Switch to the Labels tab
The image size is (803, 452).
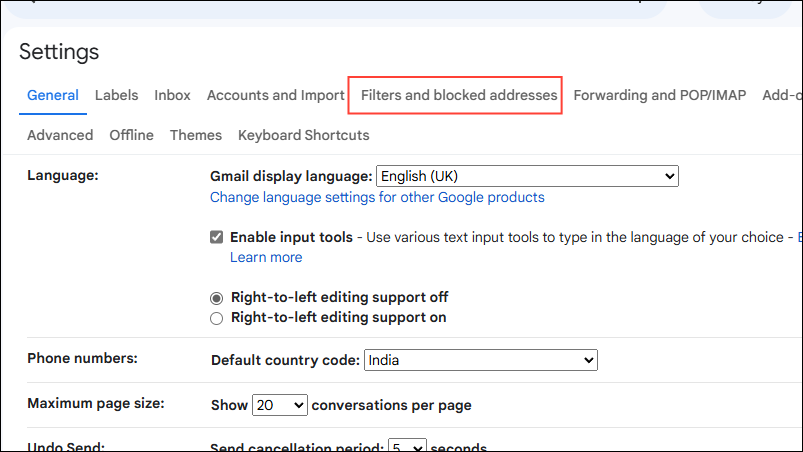116,95
